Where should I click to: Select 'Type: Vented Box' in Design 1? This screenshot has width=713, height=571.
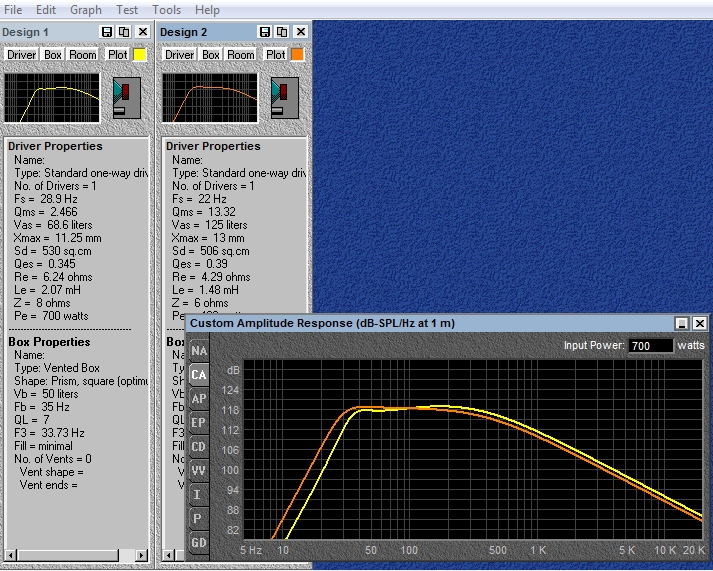(57, 368)
